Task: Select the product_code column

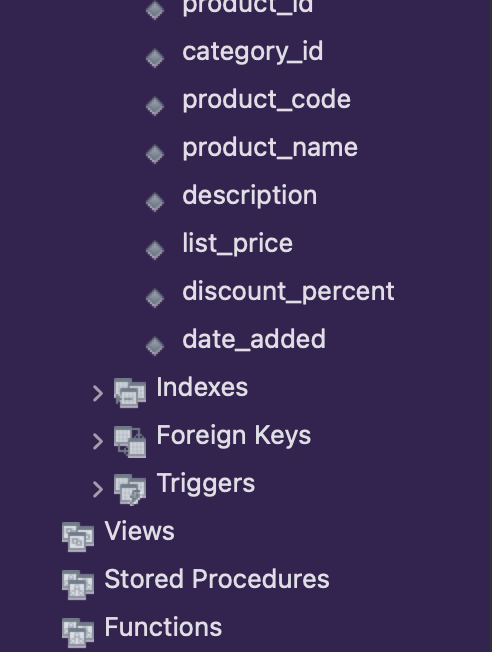Action: tap(267, 100)
